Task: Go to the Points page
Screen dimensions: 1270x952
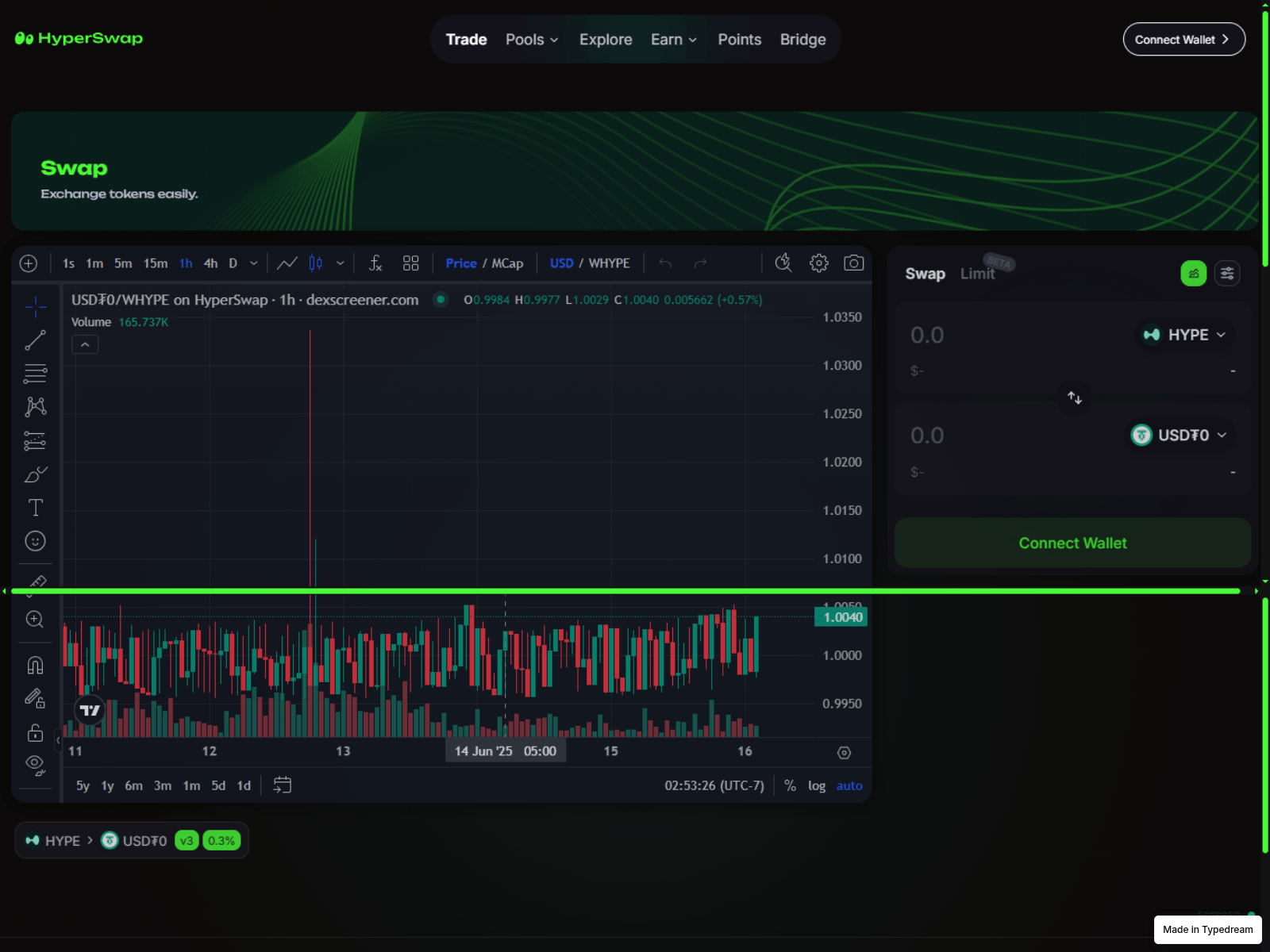Action: coord(739,40)
